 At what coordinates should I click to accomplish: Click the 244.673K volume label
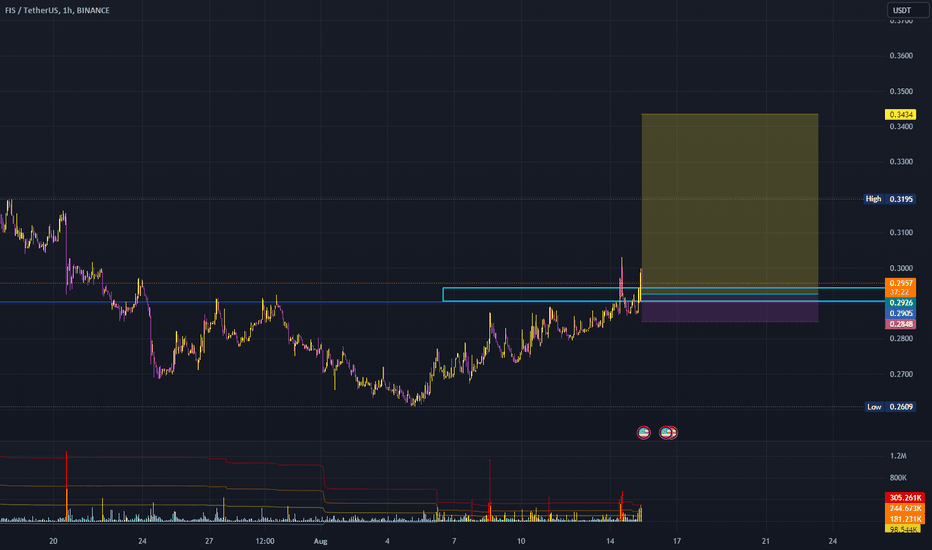click(905, 508)
